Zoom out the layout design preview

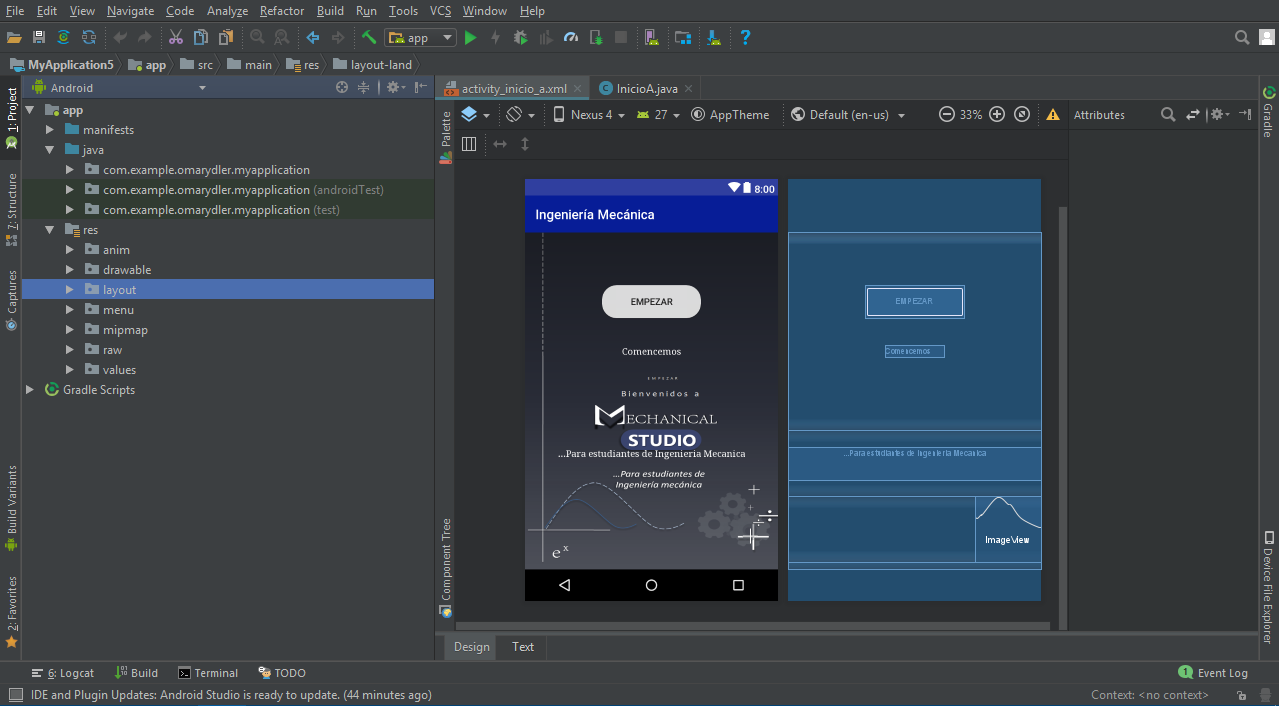pos(946,114)
